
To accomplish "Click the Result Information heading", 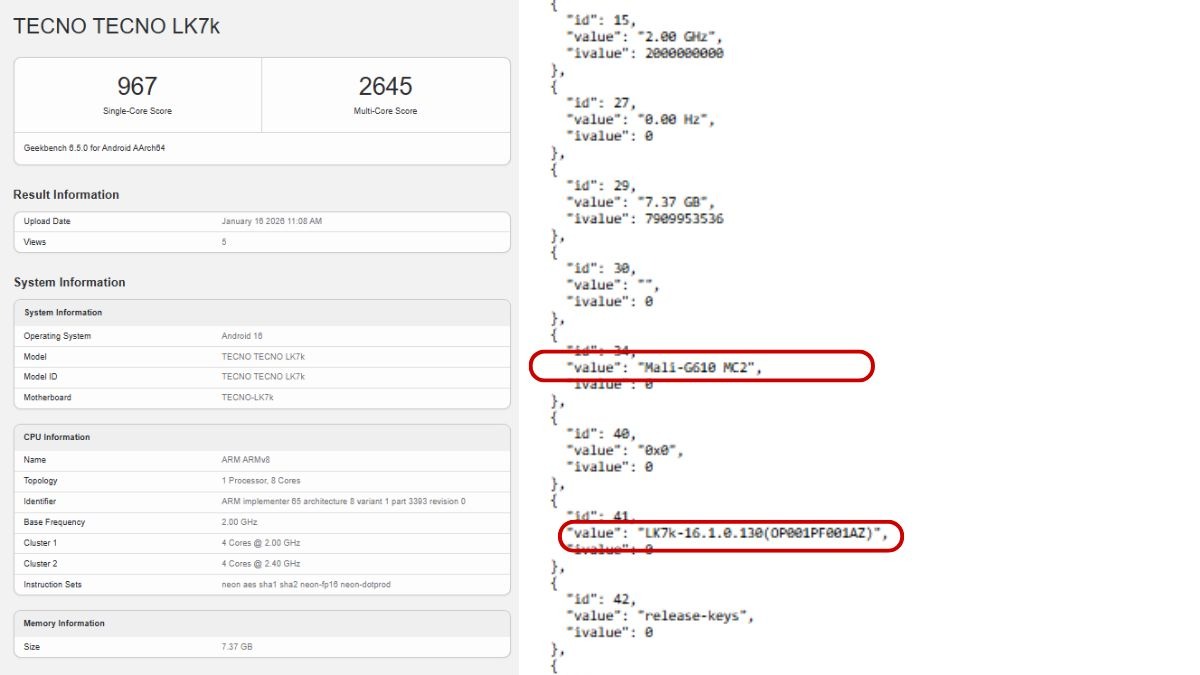I will 66,195.
